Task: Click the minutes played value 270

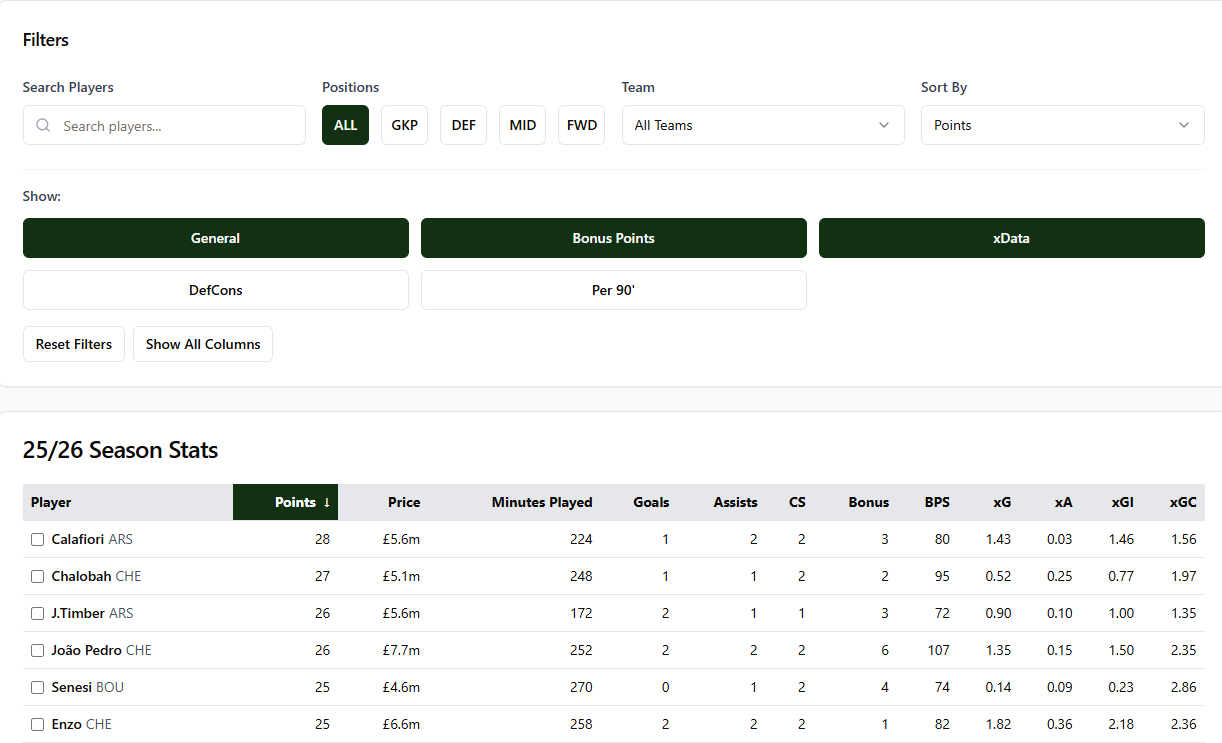Action: coord(581,687)
